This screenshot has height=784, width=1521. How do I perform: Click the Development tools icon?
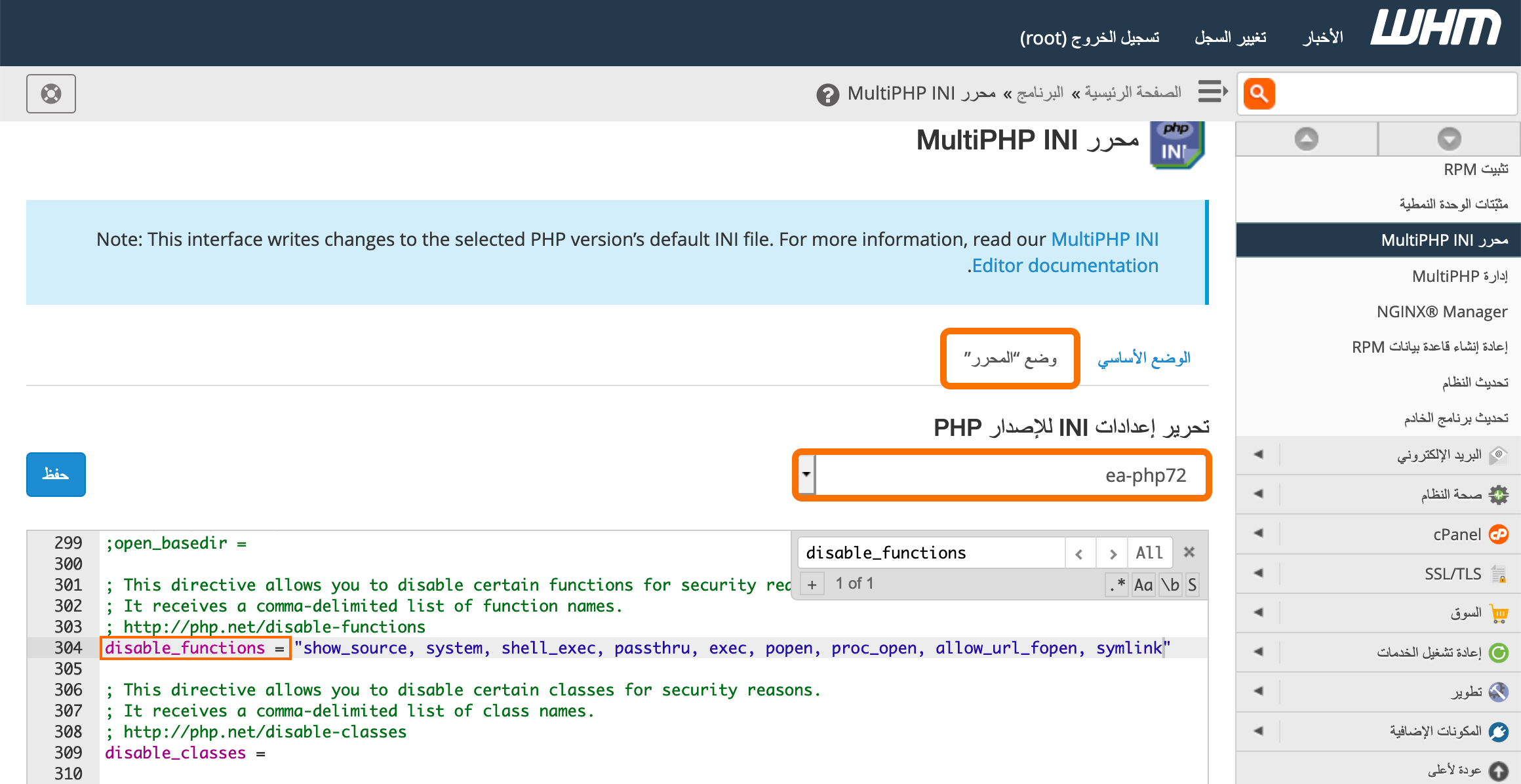pos(1499,692)
